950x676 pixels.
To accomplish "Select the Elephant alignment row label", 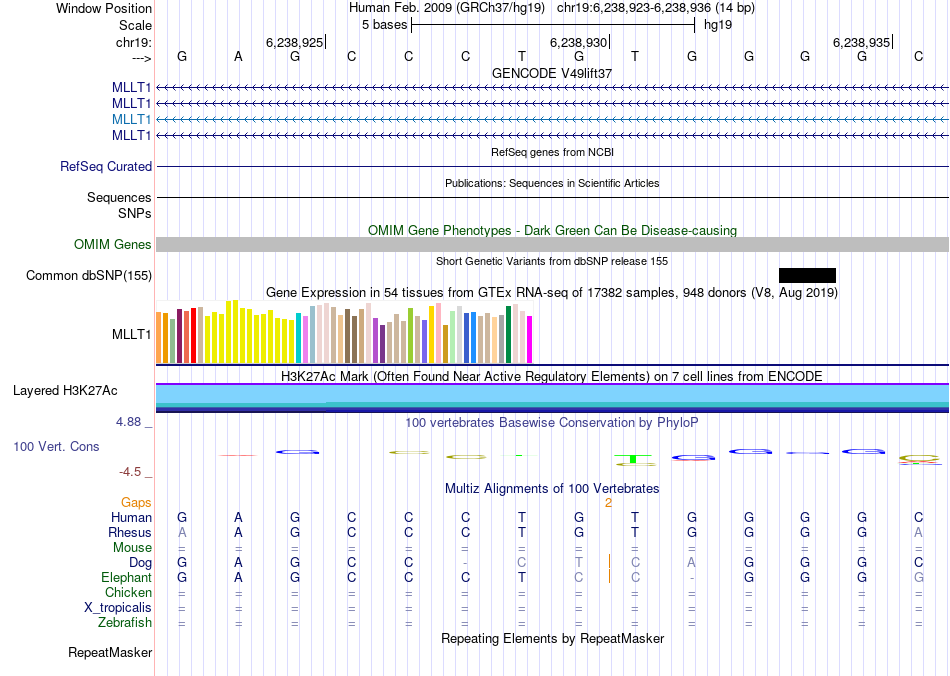I will 126,578.
